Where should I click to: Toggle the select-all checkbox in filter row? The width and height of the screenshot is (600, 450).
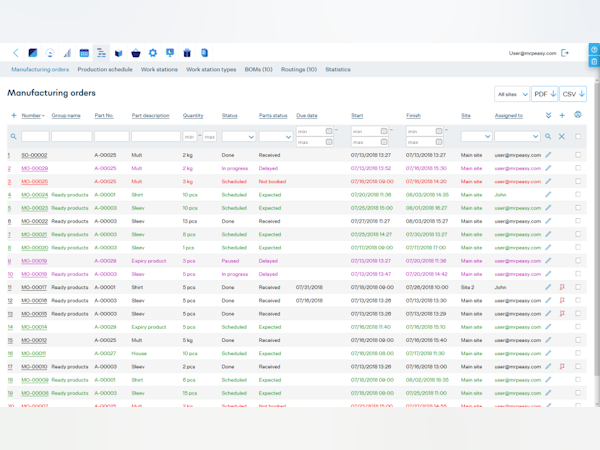point(578,136)
